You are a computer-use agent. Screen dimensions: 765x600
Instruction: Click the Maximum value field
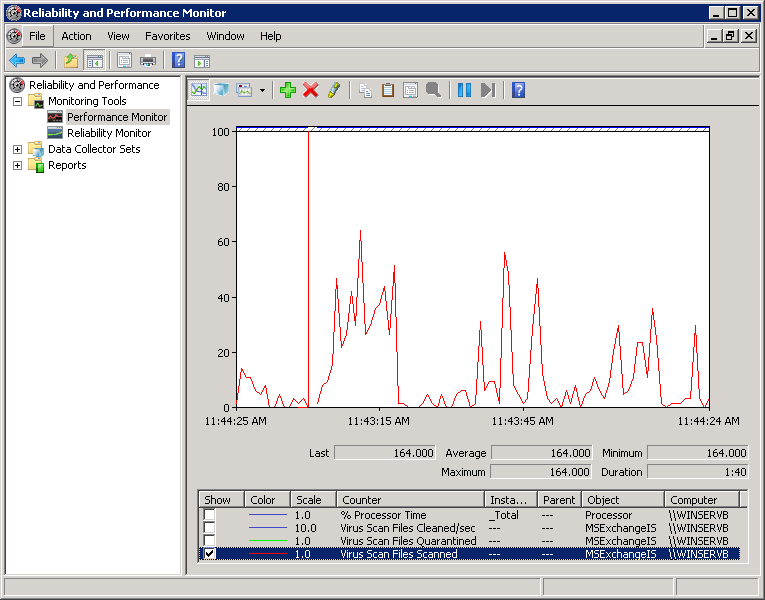541,472
